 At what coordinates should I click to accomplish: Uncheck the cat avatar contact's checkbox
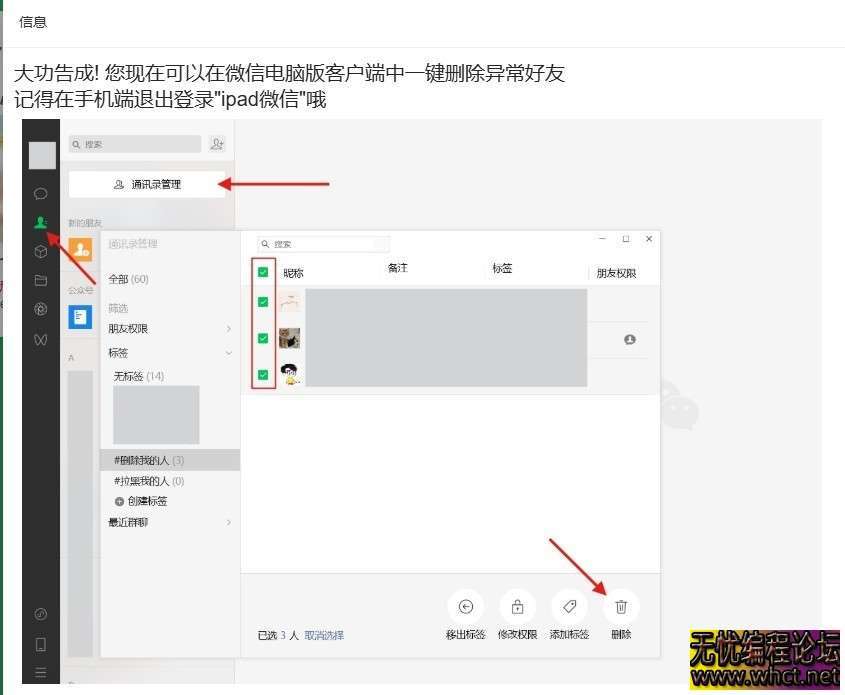(x=263, y=339)
